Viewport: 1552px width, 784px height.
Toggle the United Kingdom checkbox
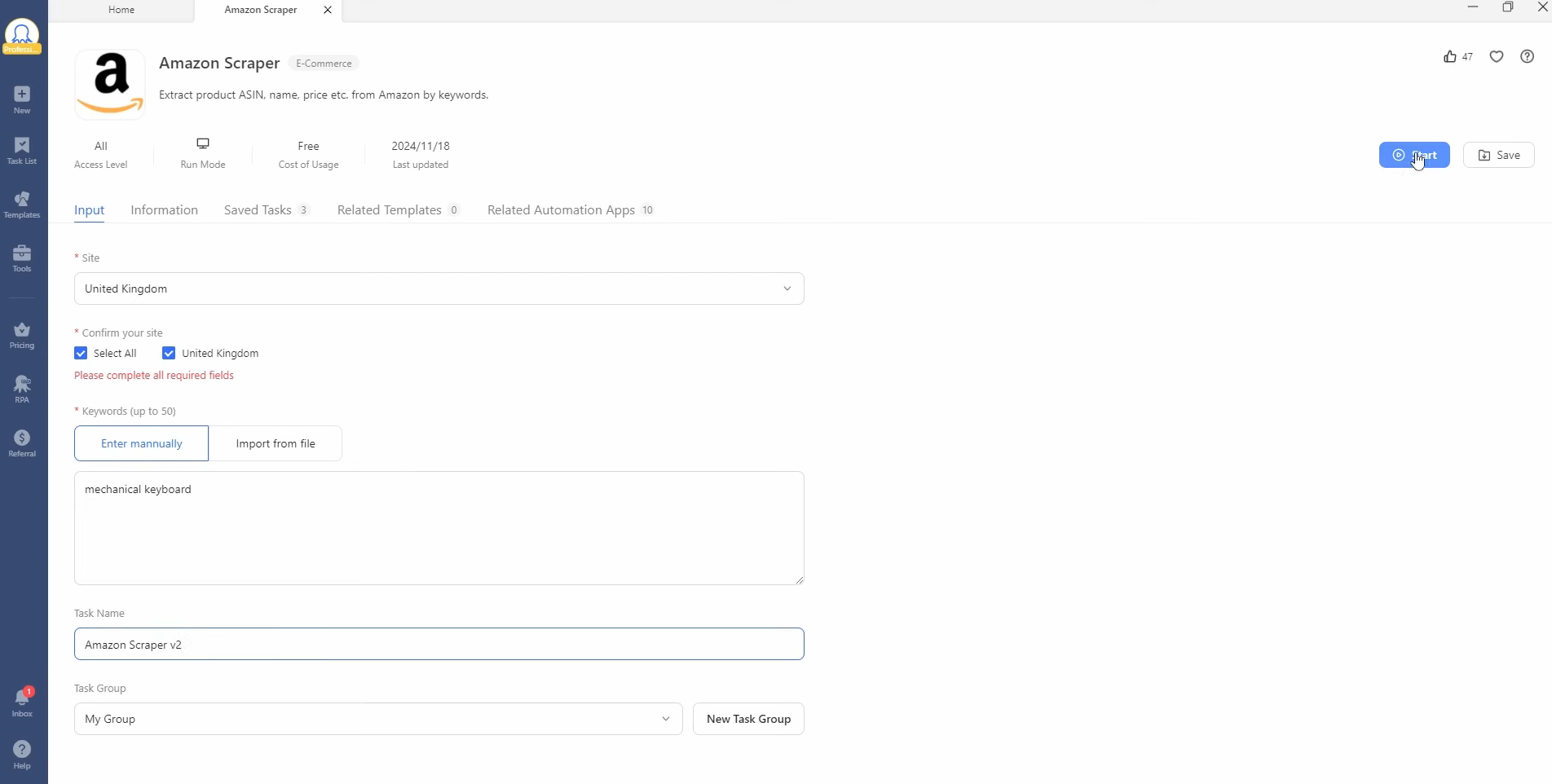click(169, 353)
